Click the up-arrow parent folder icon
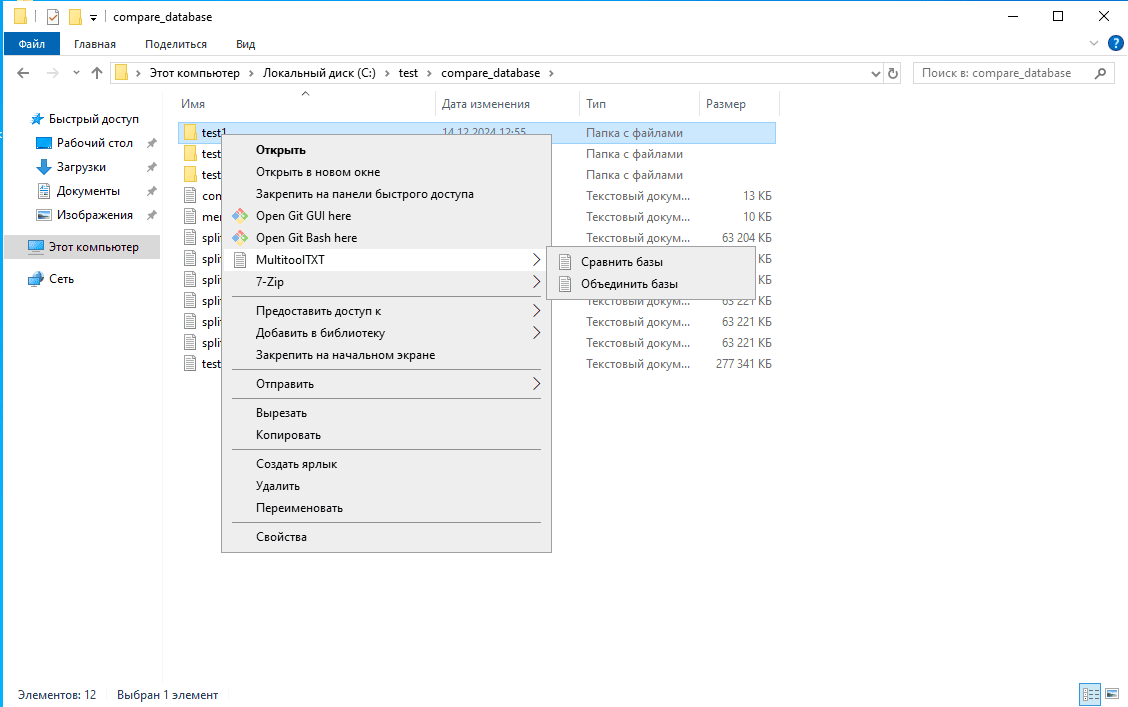This screenshot has height=707, width=1128. coord(97,73)
